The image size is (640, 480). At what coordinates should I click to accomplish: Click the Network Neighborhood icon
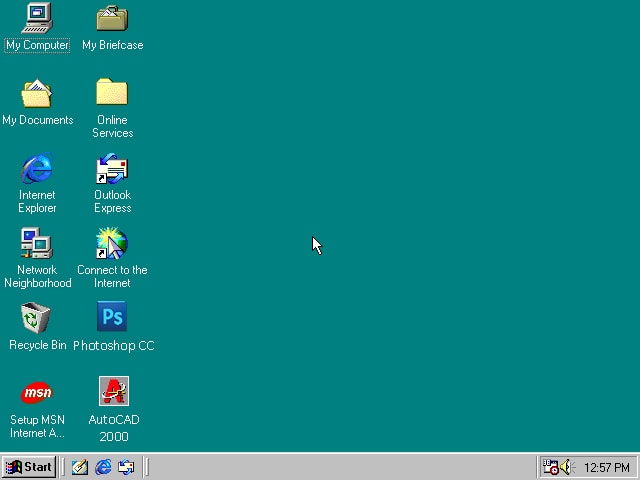(x=37, y=243)
